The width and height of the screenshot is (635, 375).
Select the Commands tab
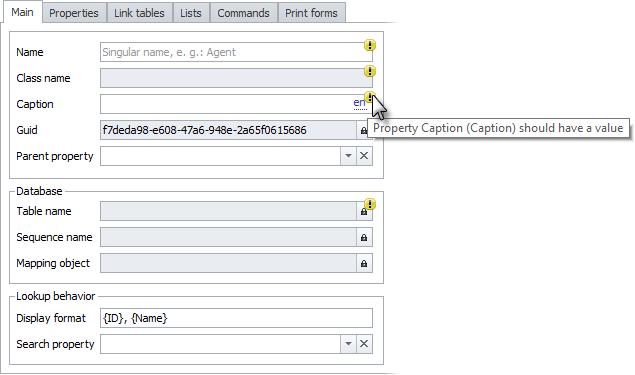[x=243, y=13]
